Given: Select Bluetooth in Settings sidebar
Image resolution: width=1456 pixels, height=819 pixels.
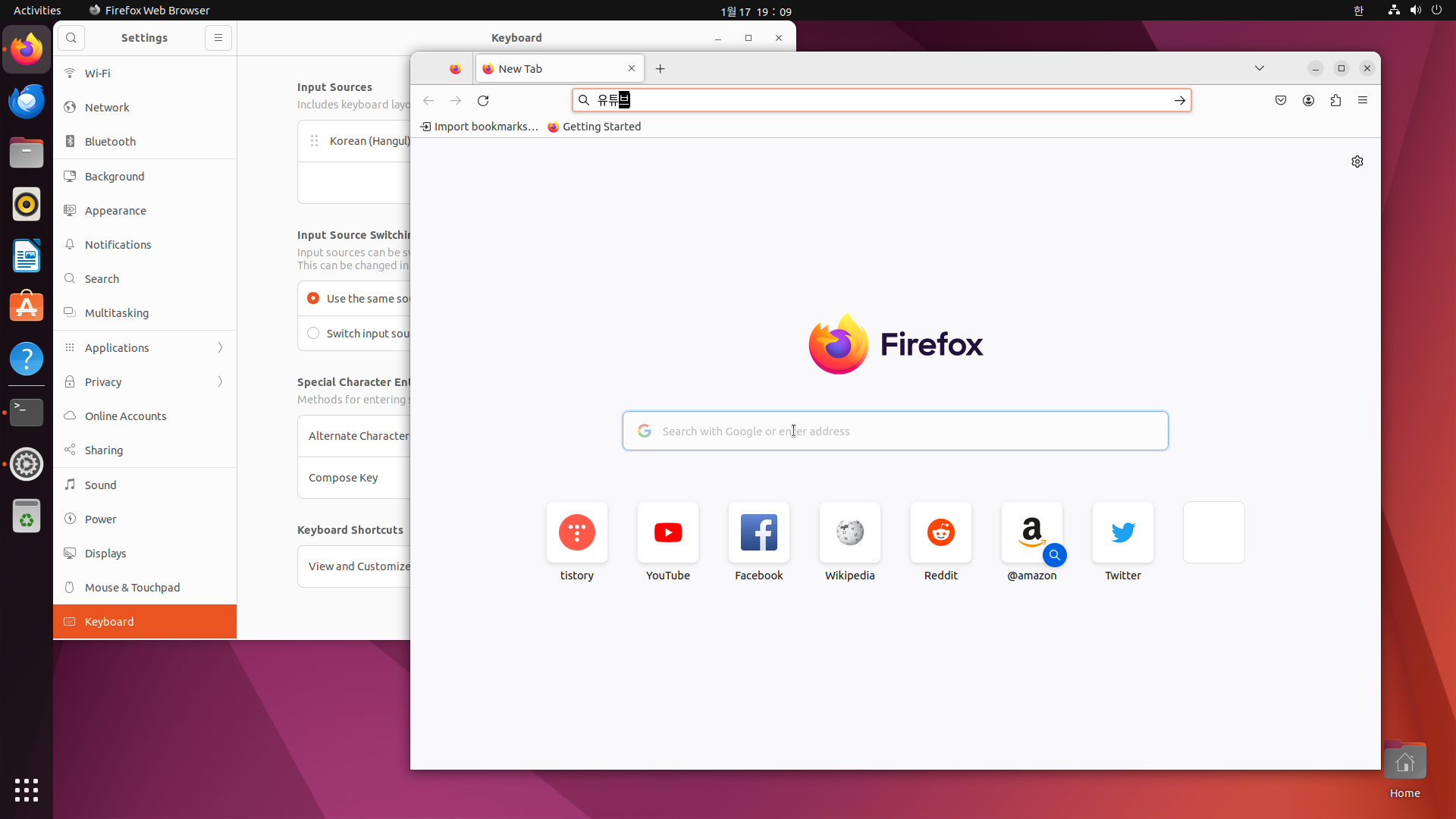Looking at the screenshot, I should click(x=145, y=142).
